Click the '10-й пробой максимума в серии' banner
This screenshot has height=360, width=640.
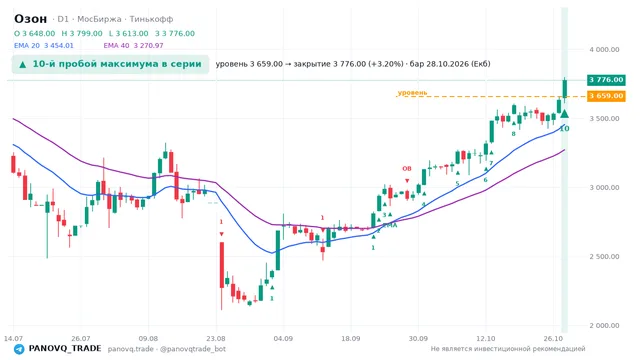pyautogui.click(x=110, y=64)
